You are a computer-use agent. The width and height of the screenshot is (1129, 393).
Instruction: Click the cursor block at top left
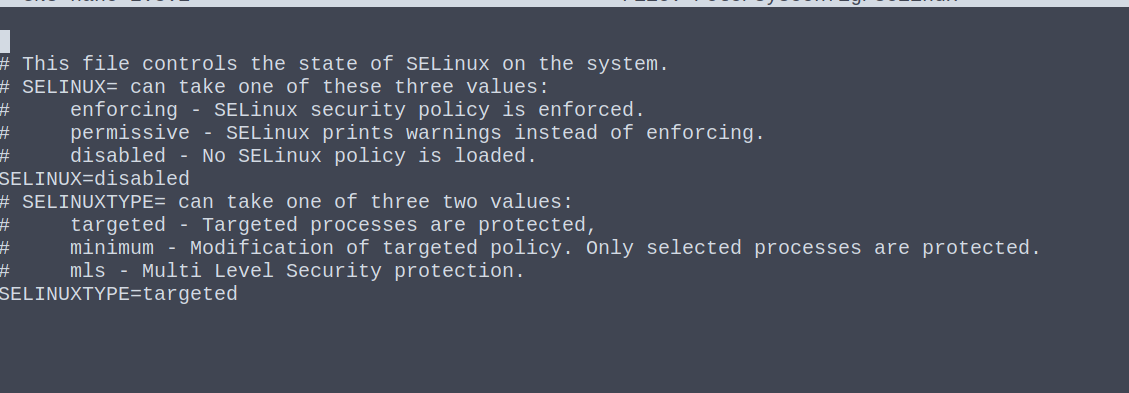coord(4,41)
